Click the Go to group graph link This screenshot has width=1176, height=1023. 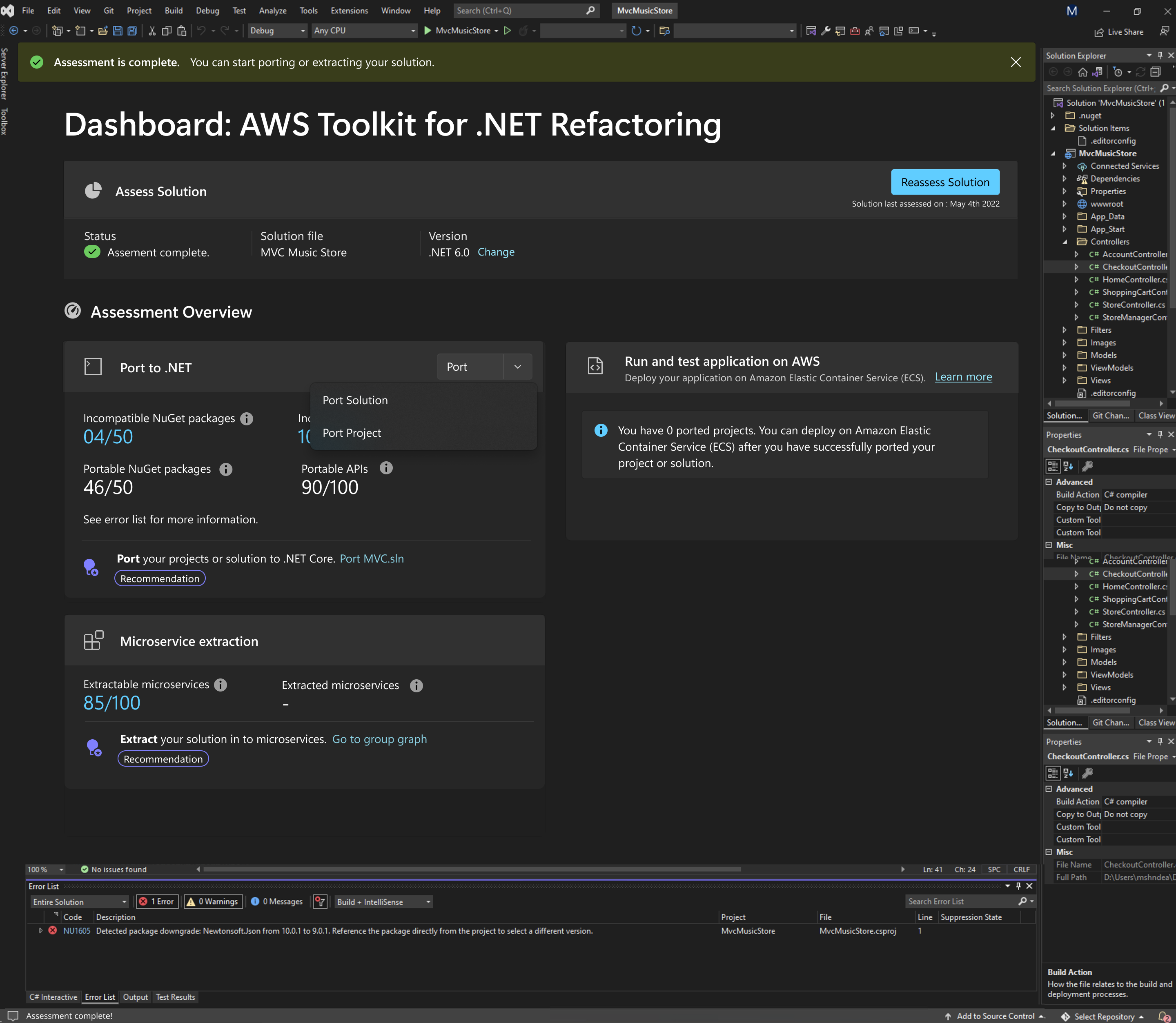tap(379, 739)
